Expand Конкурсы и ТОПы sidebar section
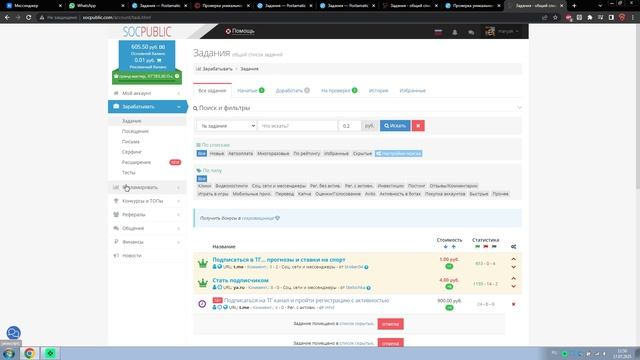 pos(147,201)
